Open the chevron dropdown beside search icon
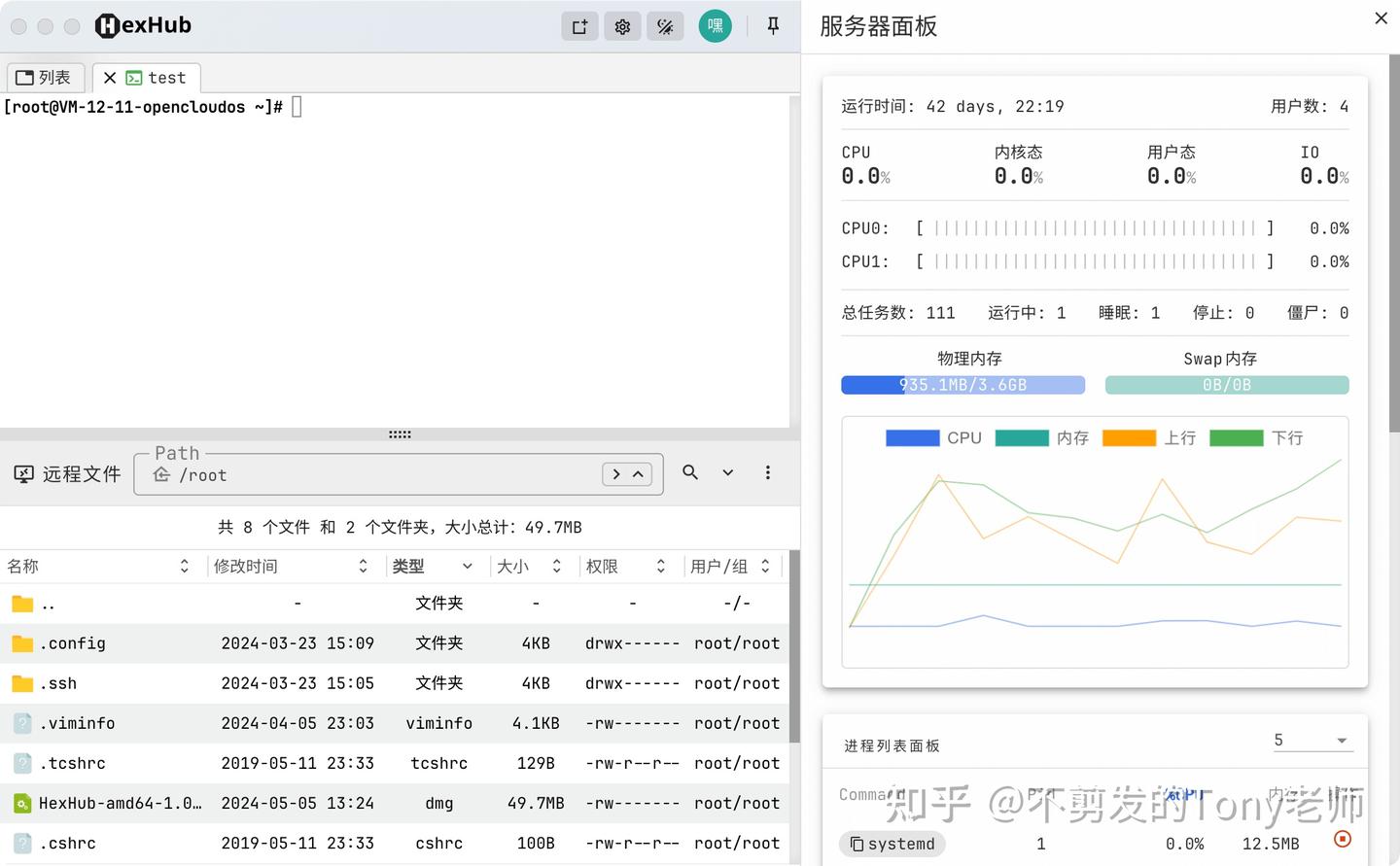1400x866 pixels. (727, 472)
